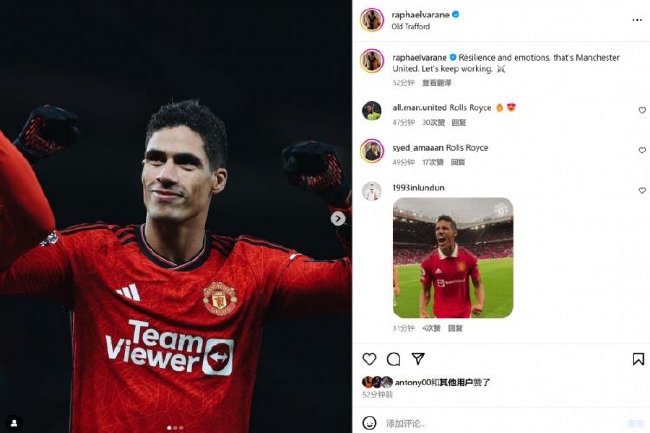
Task: Go to next photo using carousel arrow
Action: pos(338,218)
